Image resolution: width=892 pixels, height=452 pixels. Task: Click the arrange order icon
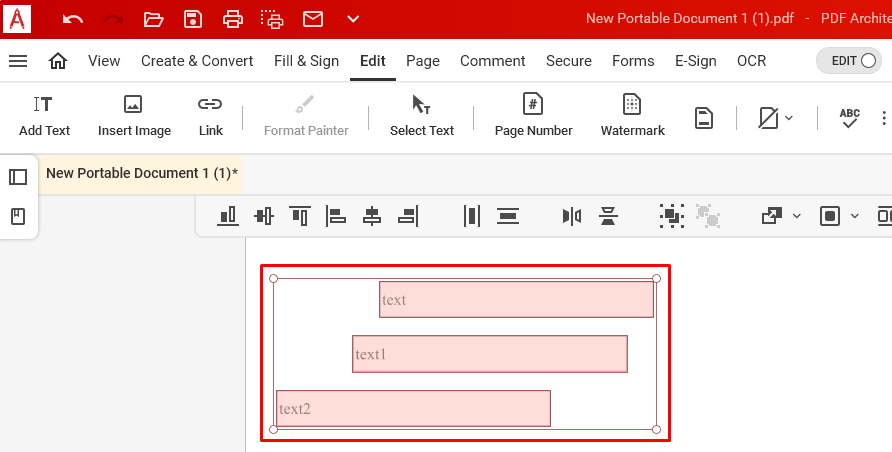click(x=771, y=216)
